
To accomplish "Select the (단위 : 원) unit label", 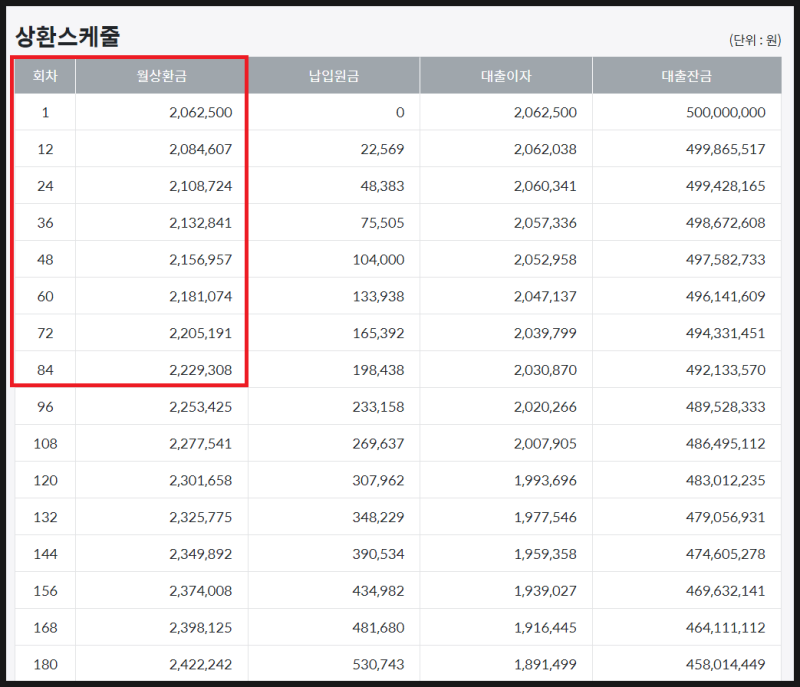I will click(x=755, y=40).
